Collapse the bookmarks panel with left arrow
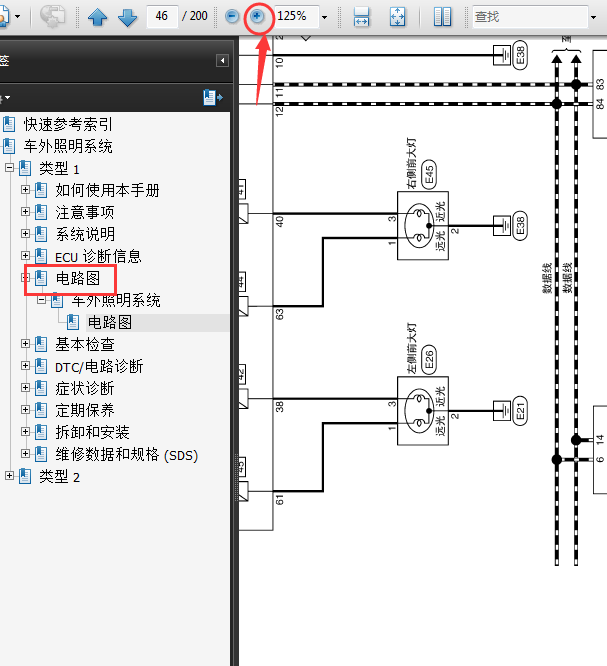The height and width of the screenshot is (666, 607). 222,61
